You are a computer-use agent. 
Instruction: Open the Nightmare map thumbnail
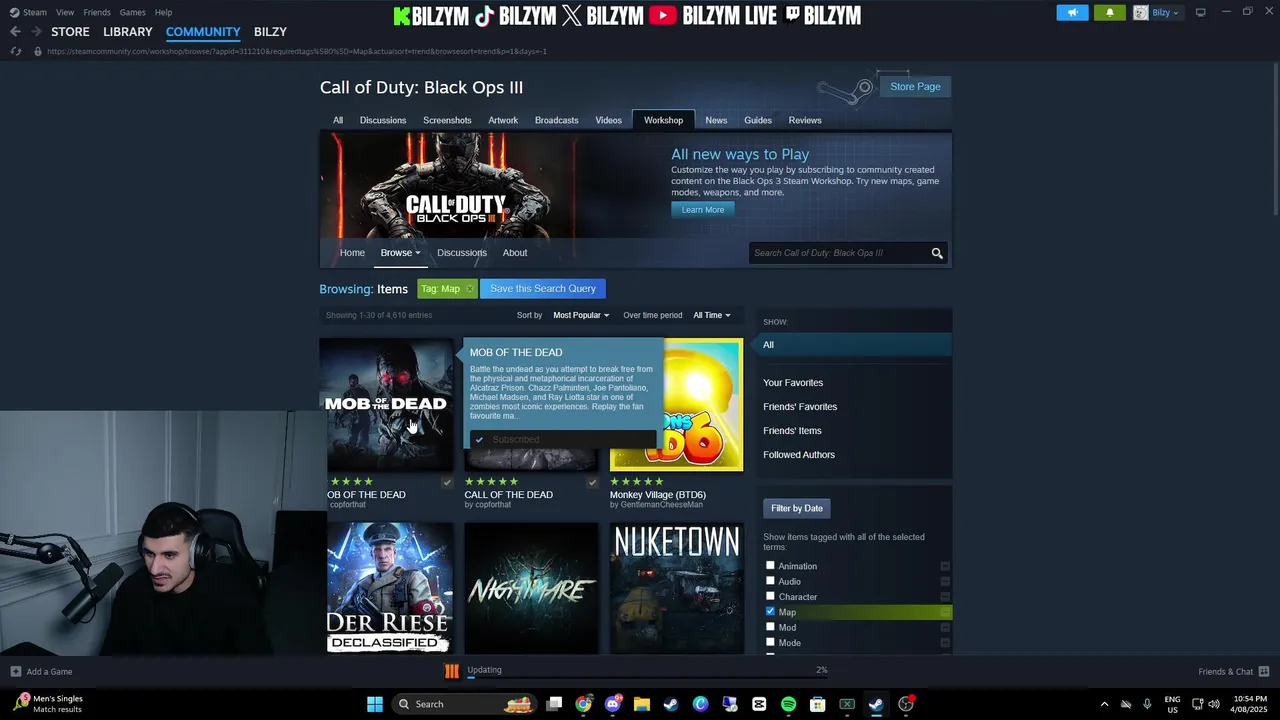(531, 588)
